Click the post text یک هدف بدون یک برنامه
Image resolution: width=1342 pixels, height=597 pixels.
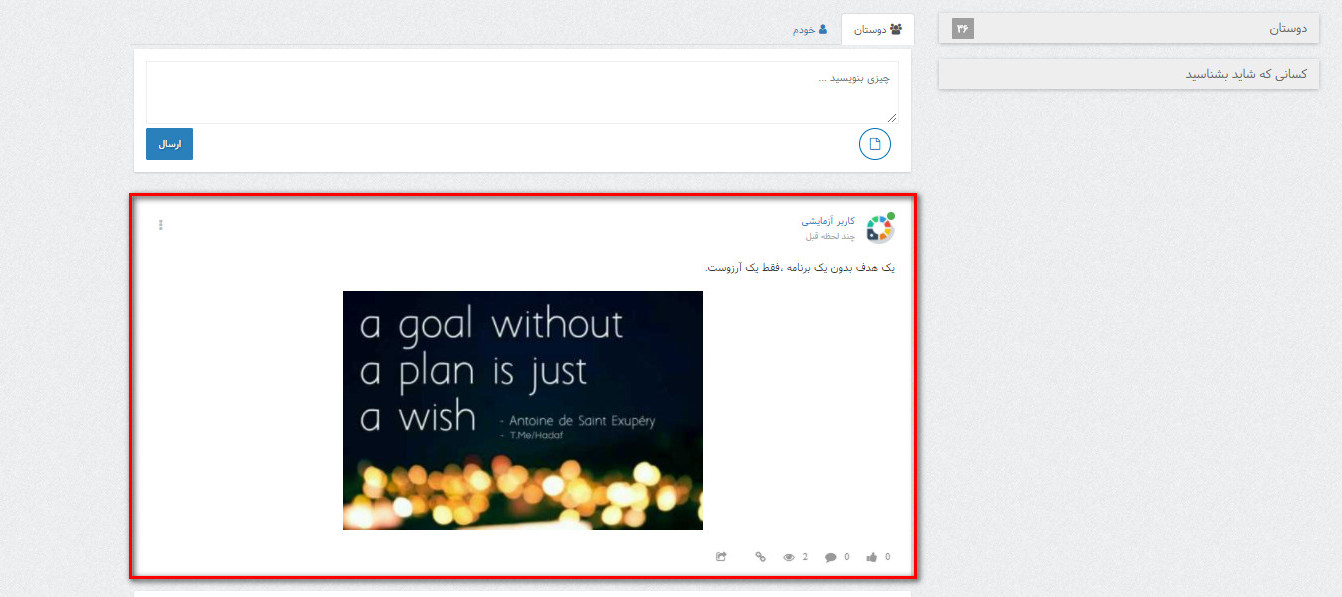(800, 268)
